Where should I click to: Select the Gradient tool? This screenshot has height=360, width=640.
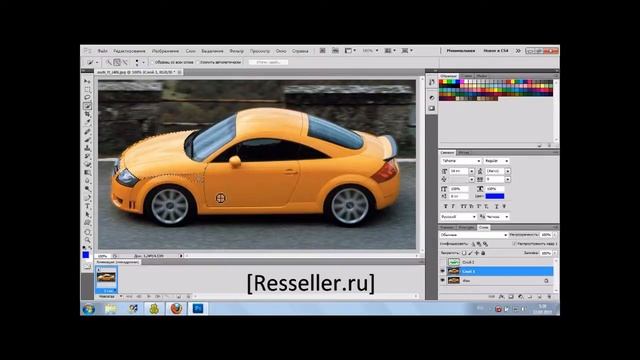pos(87,172)
